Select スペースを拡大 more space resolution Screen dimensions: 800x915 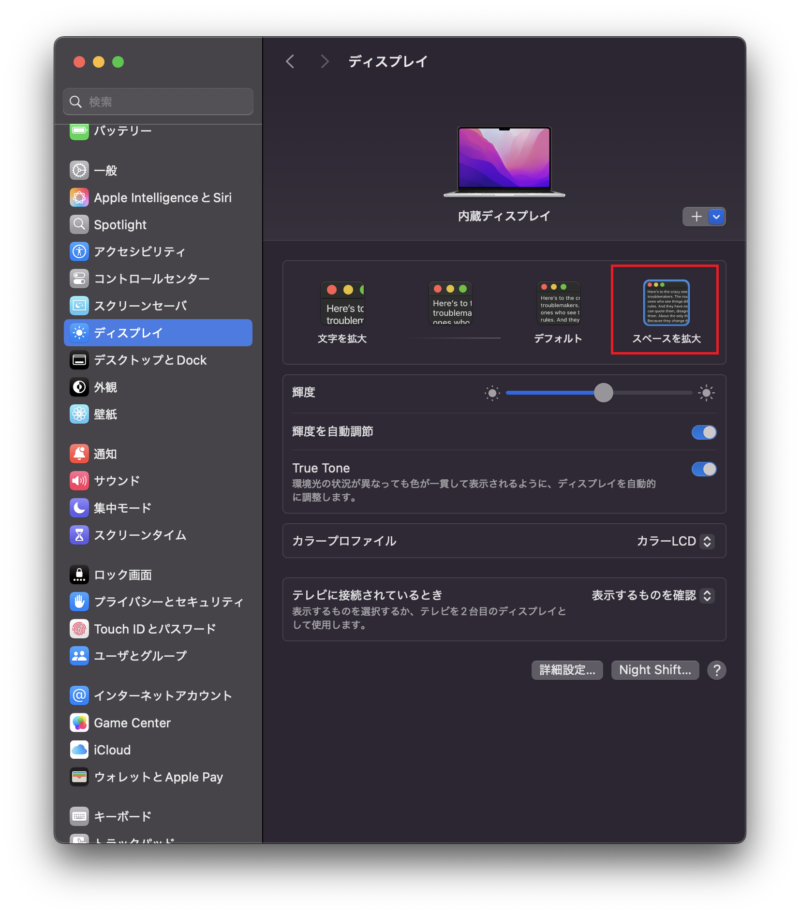(666, 312)
